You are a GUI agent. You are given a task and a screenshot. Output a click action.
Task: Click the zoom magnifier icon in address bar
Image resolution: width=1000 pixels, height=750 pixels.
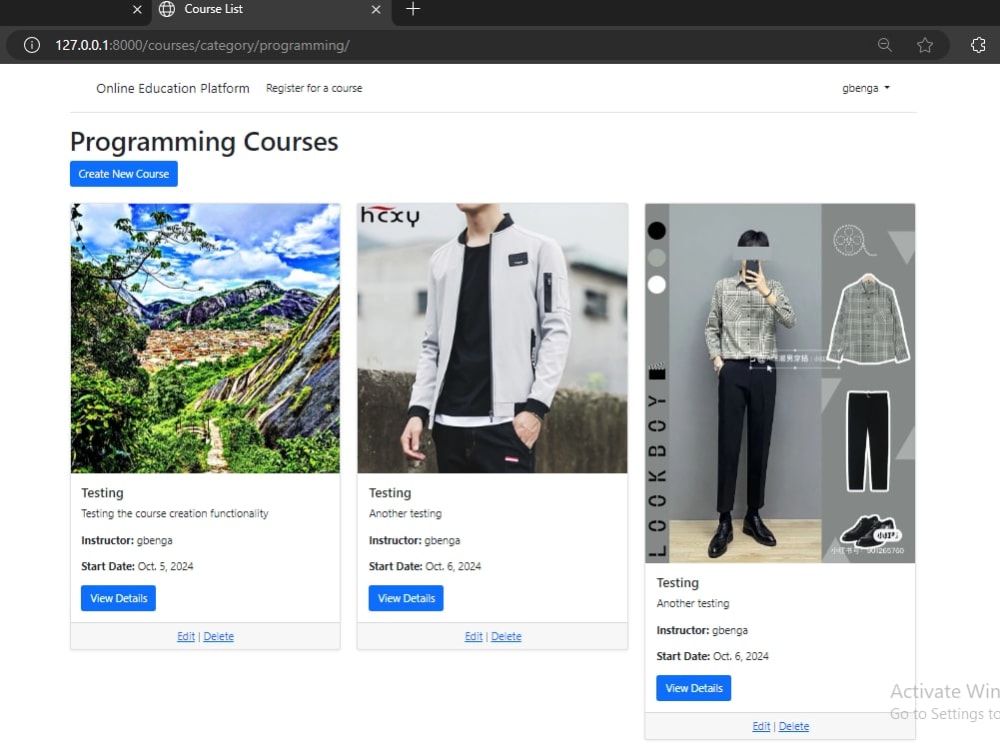(885, 45)
